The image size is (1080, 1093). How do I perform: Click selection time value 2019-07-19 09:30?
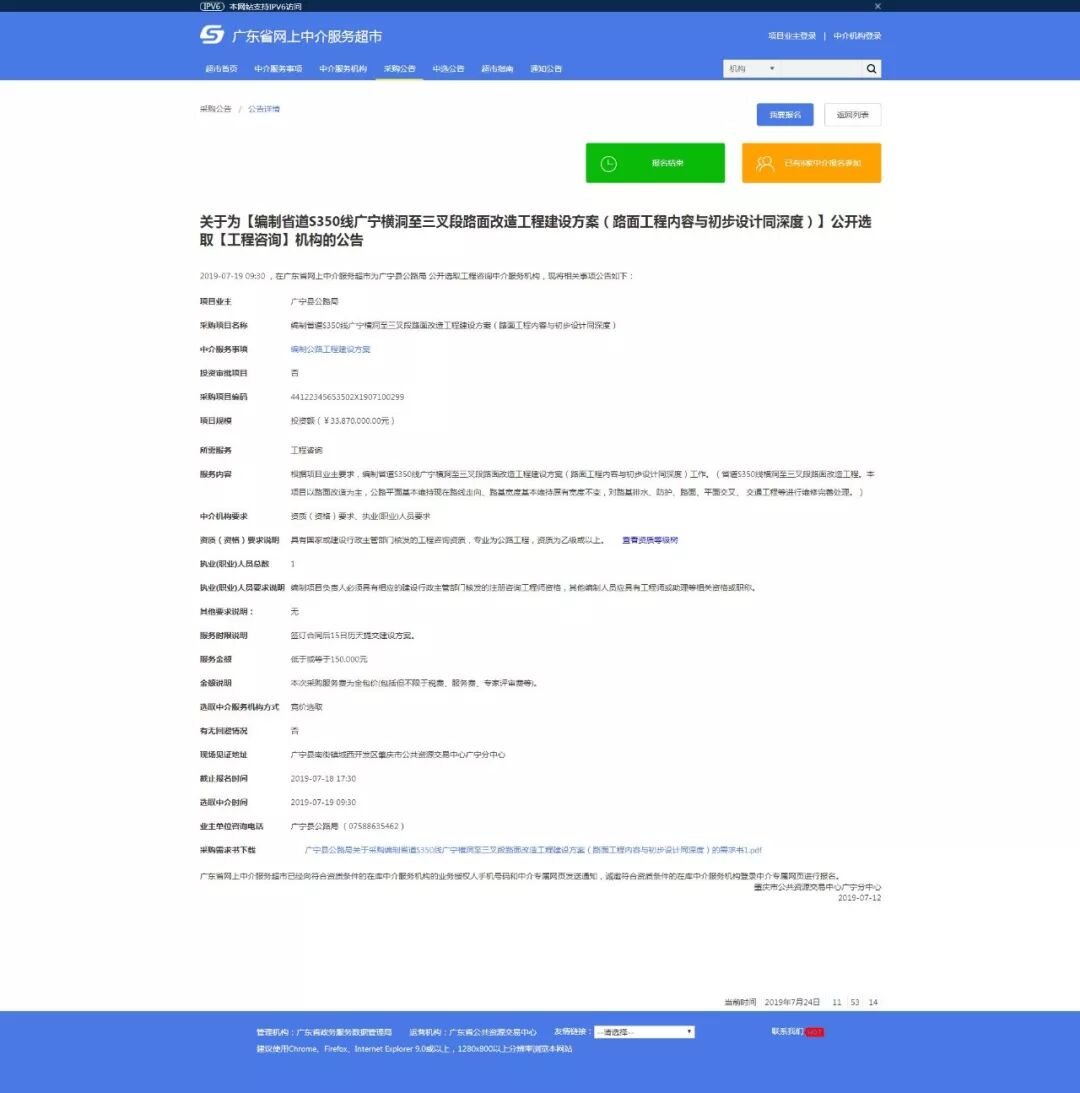(x=323, y=802)
